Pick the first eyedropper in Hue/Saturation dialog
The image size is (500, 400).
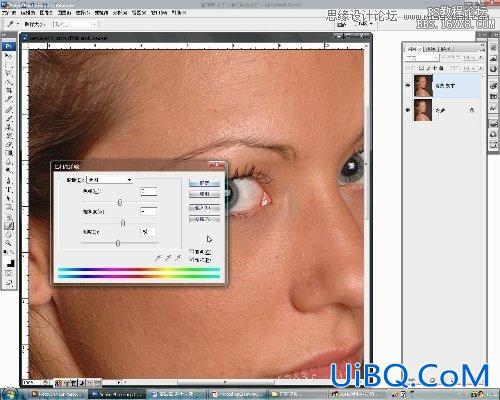point(158,258)
